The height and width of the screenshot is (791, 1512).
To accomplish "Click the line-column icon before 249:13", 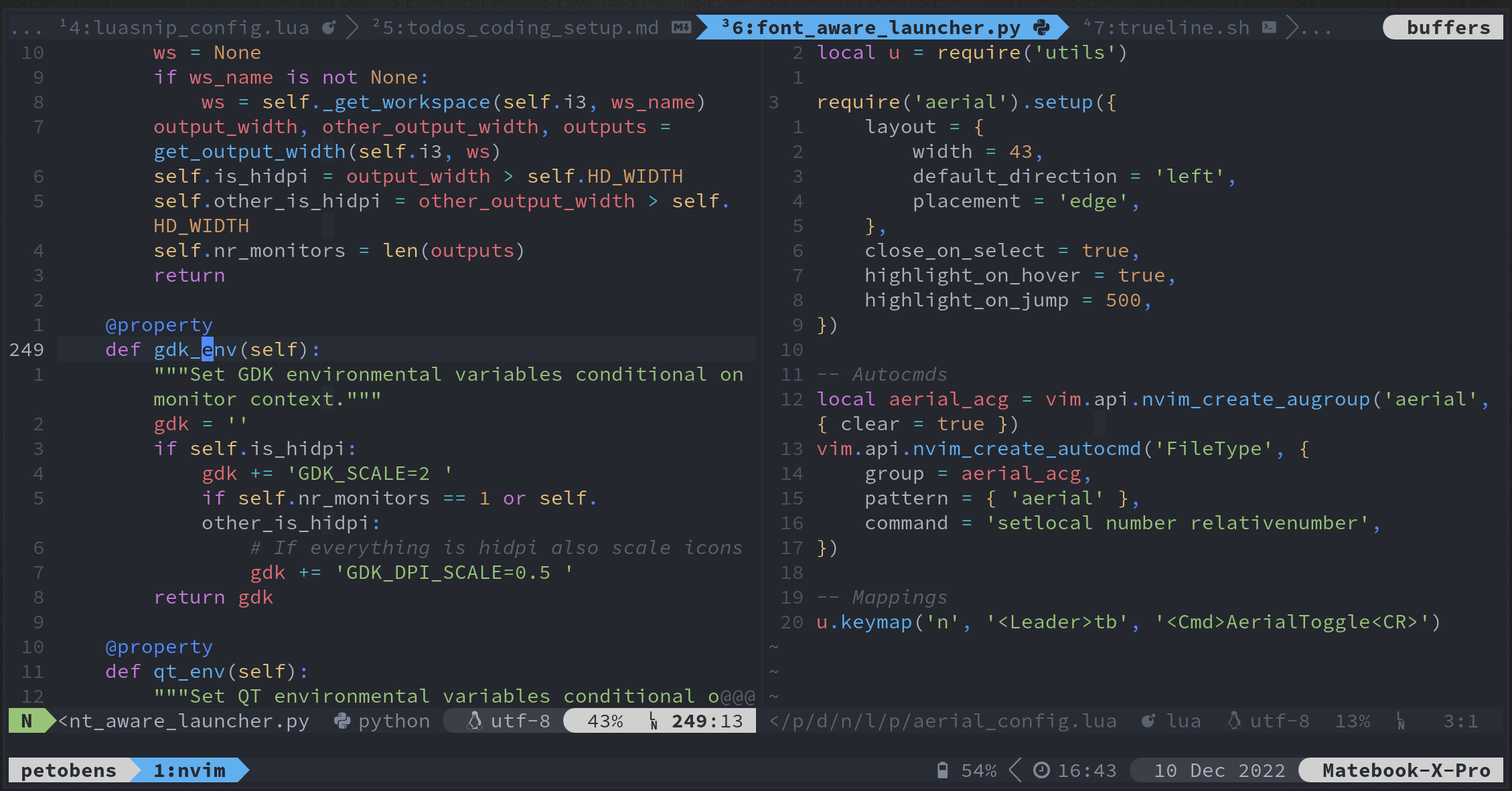I will [653, 721].
